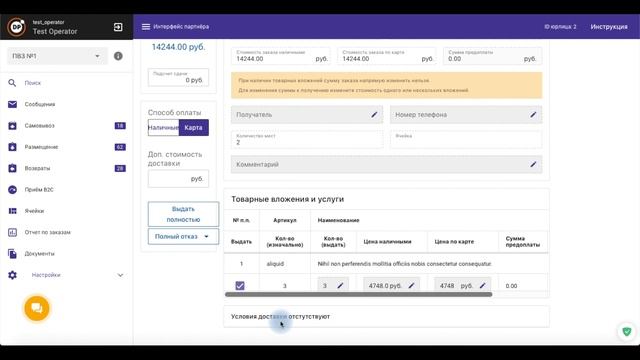Expand the Полный отказ dropdown
This screenshot has width=640, height=360.
183,236
